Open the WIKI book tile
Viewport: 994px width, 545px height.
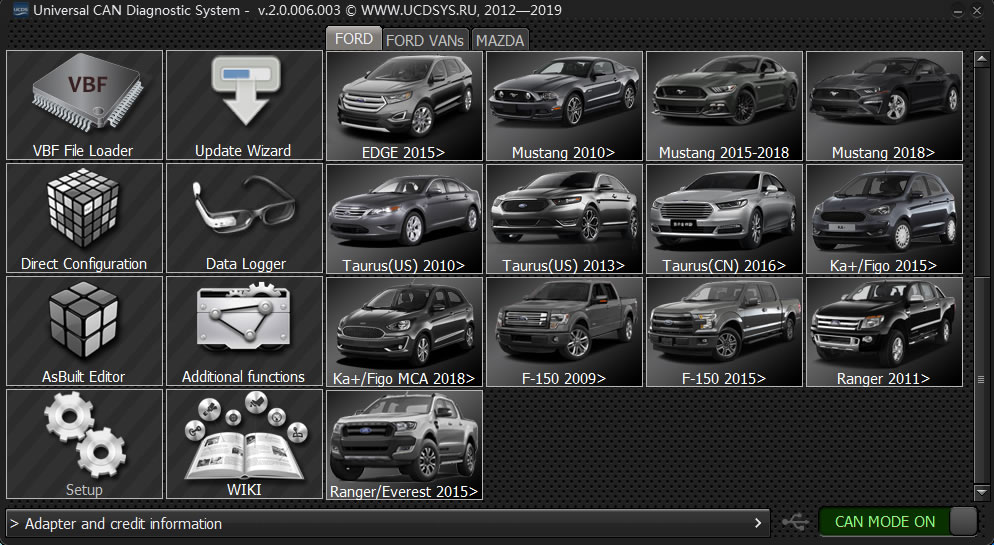244,444
